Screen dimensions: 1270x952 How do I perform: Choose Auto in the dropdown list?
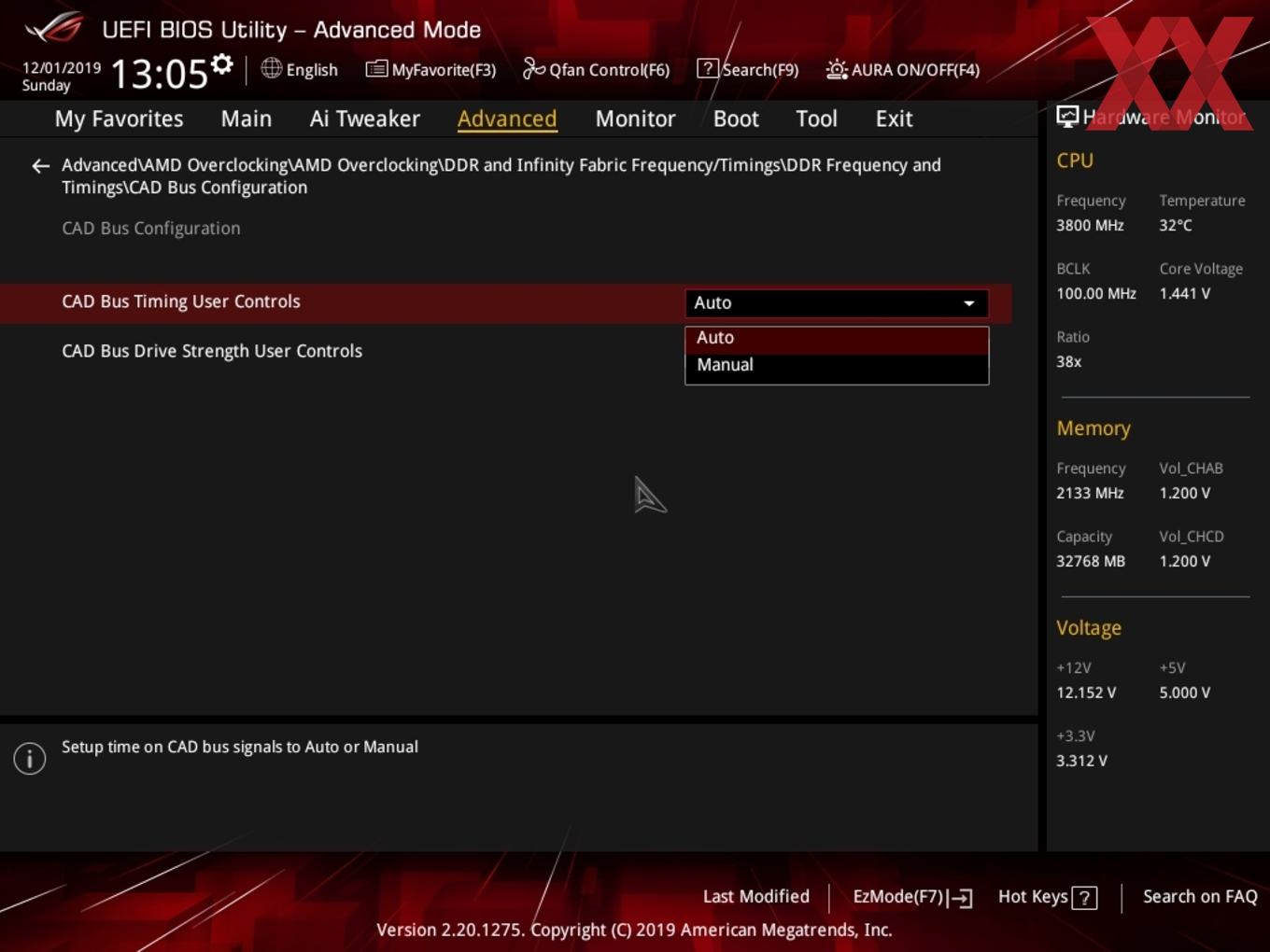pyautogui.click(x=837, y=338)
